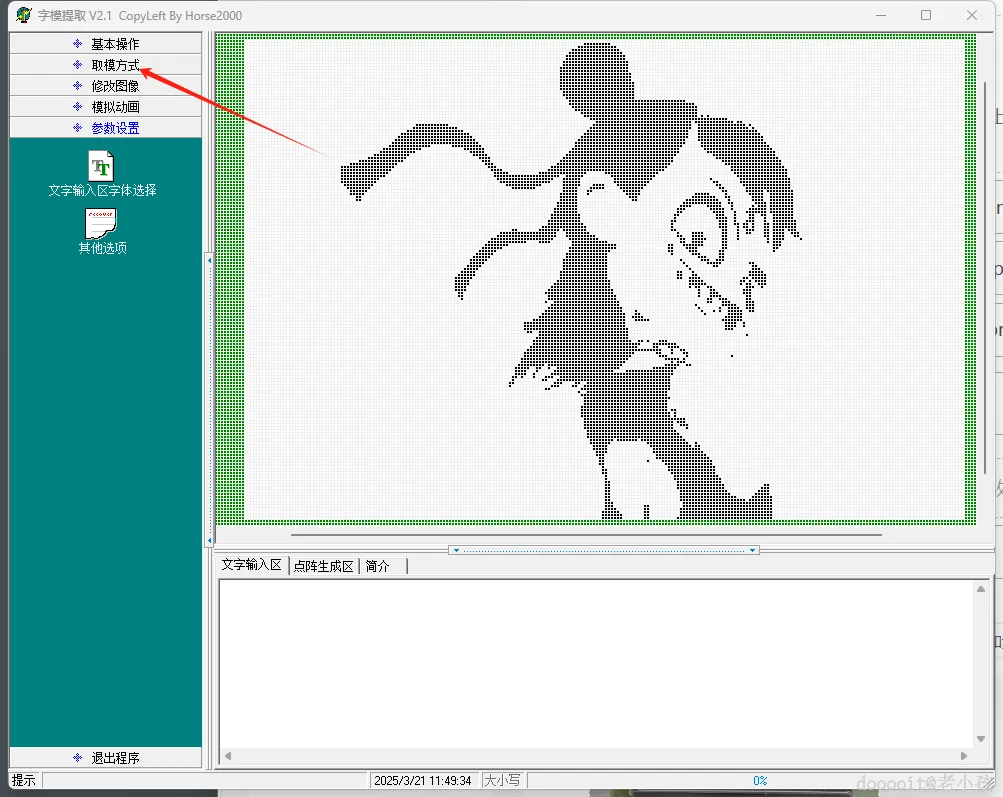
Task: Click the horizontal splitter left arrow
Action: click(x=456, y=550)
